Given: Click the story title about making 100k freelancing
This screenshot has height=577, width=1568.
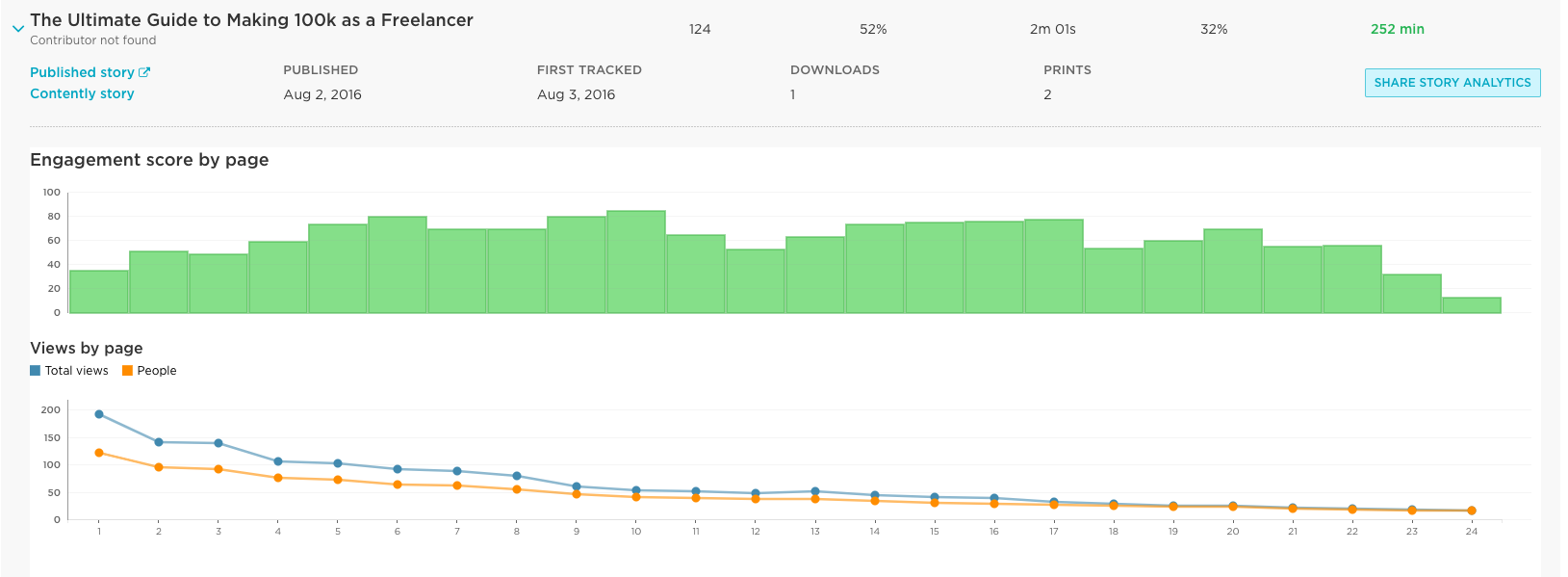Looking at the screenshot, I should [x=251, y=20].
